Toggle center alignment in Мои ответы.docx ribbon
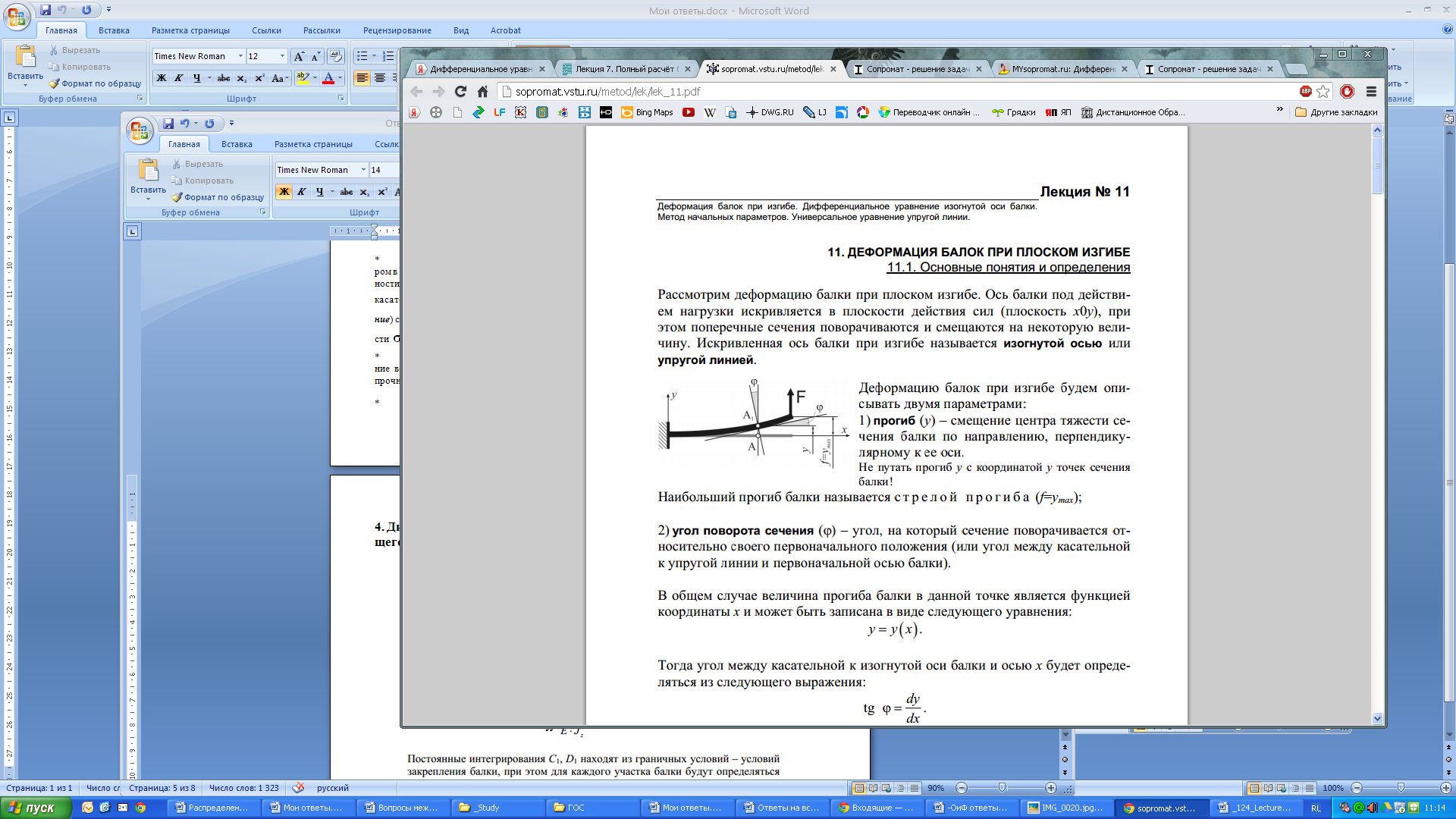This screenshot has height=819, width=1456. [380, 78]
